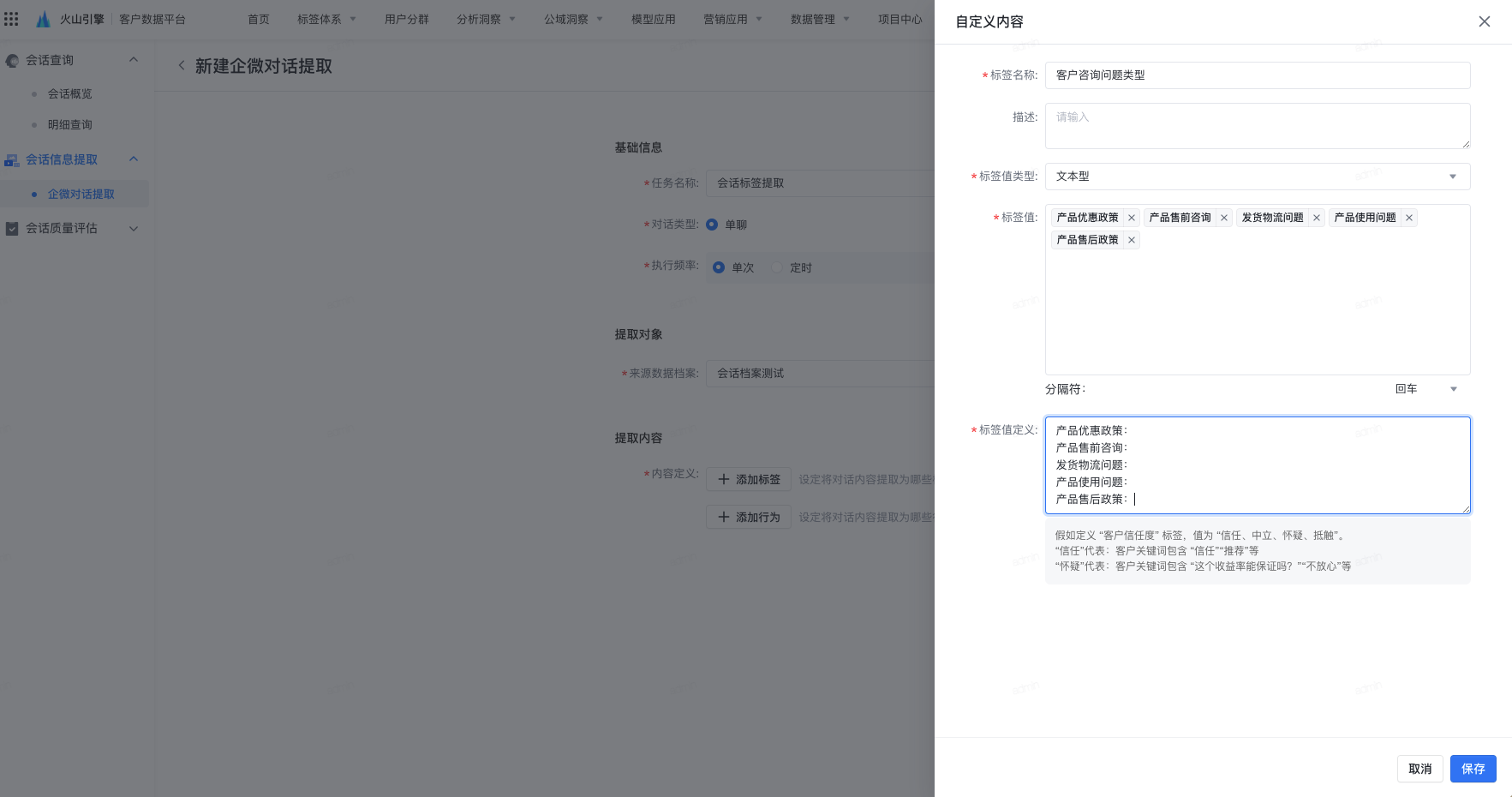Collapse the 会话信息提取 sidebar section

point(134,159)
